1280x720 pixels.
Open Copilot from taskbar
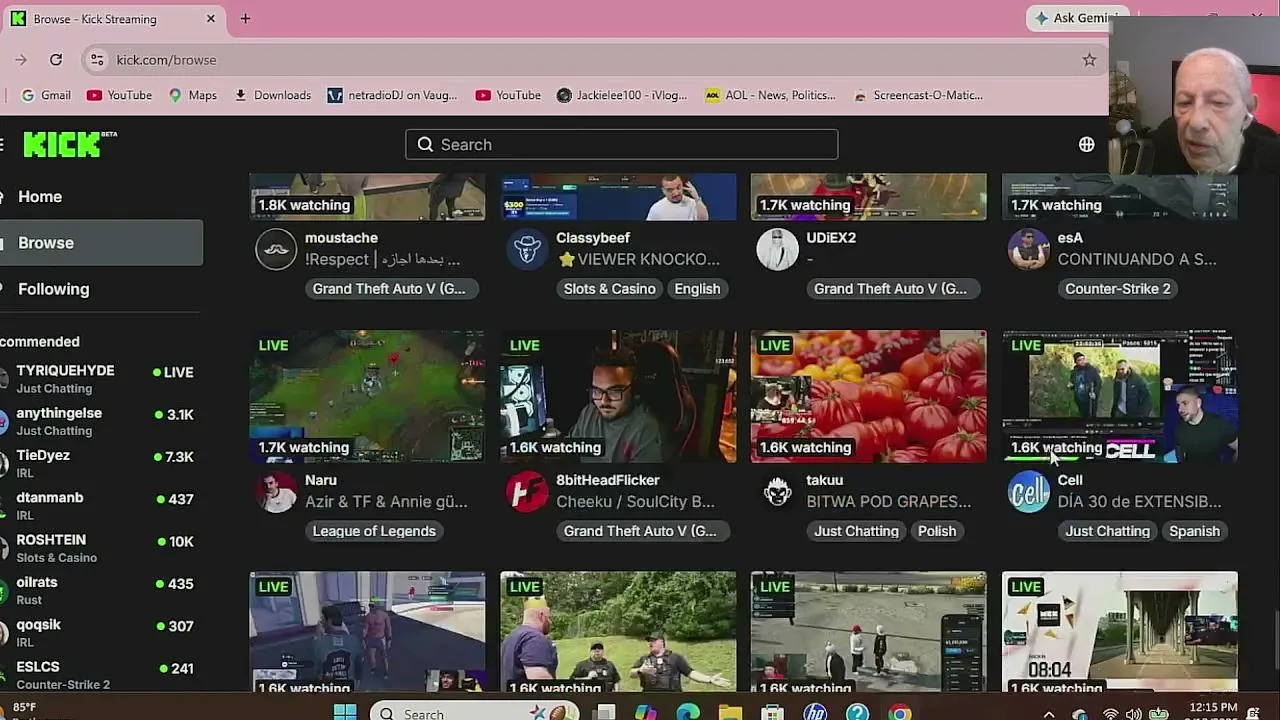pos(646,712)
